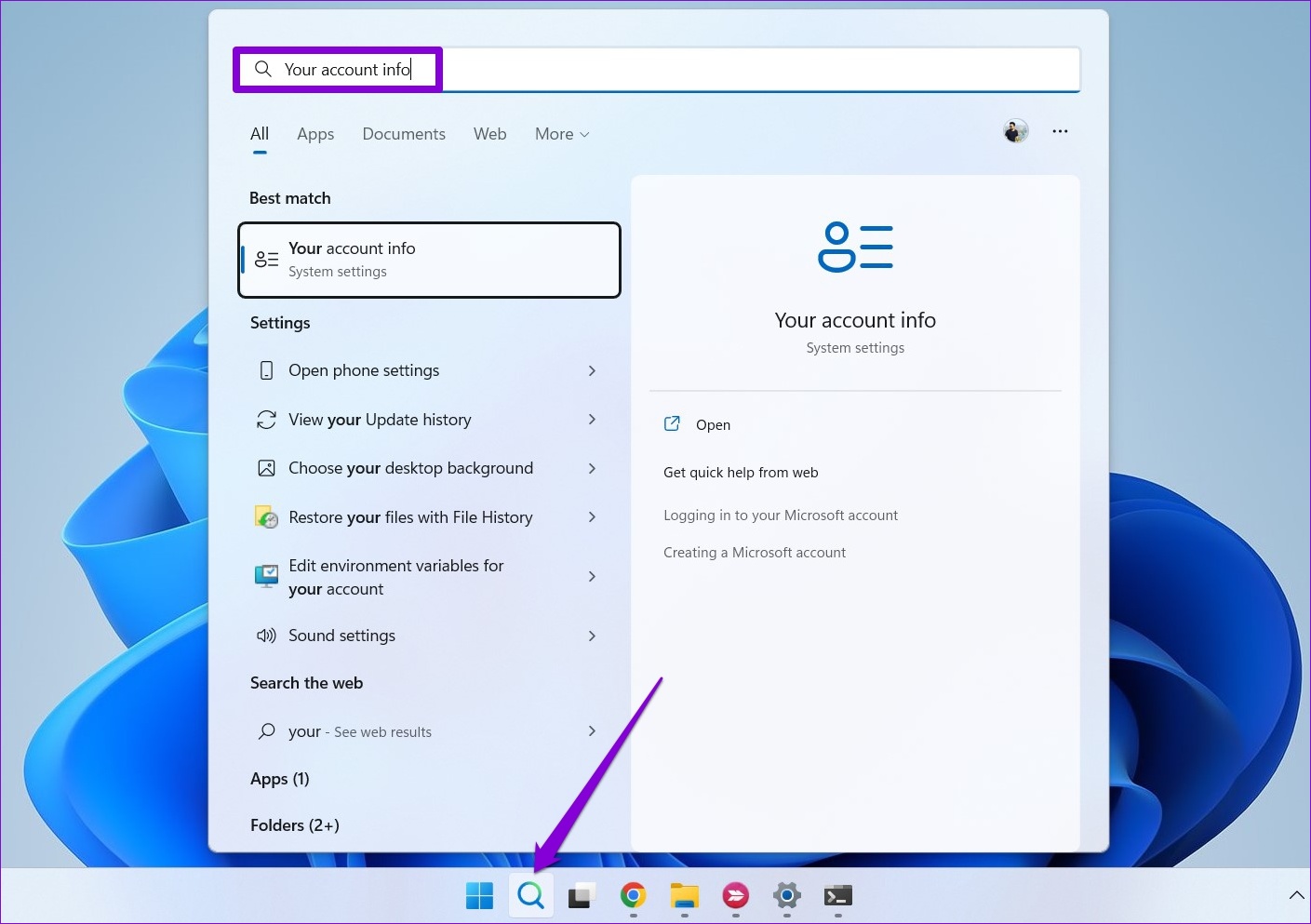Open Settings gear on the taskbar
The width and height of the screenshot is (1311, 924).
tap(786, 896)
